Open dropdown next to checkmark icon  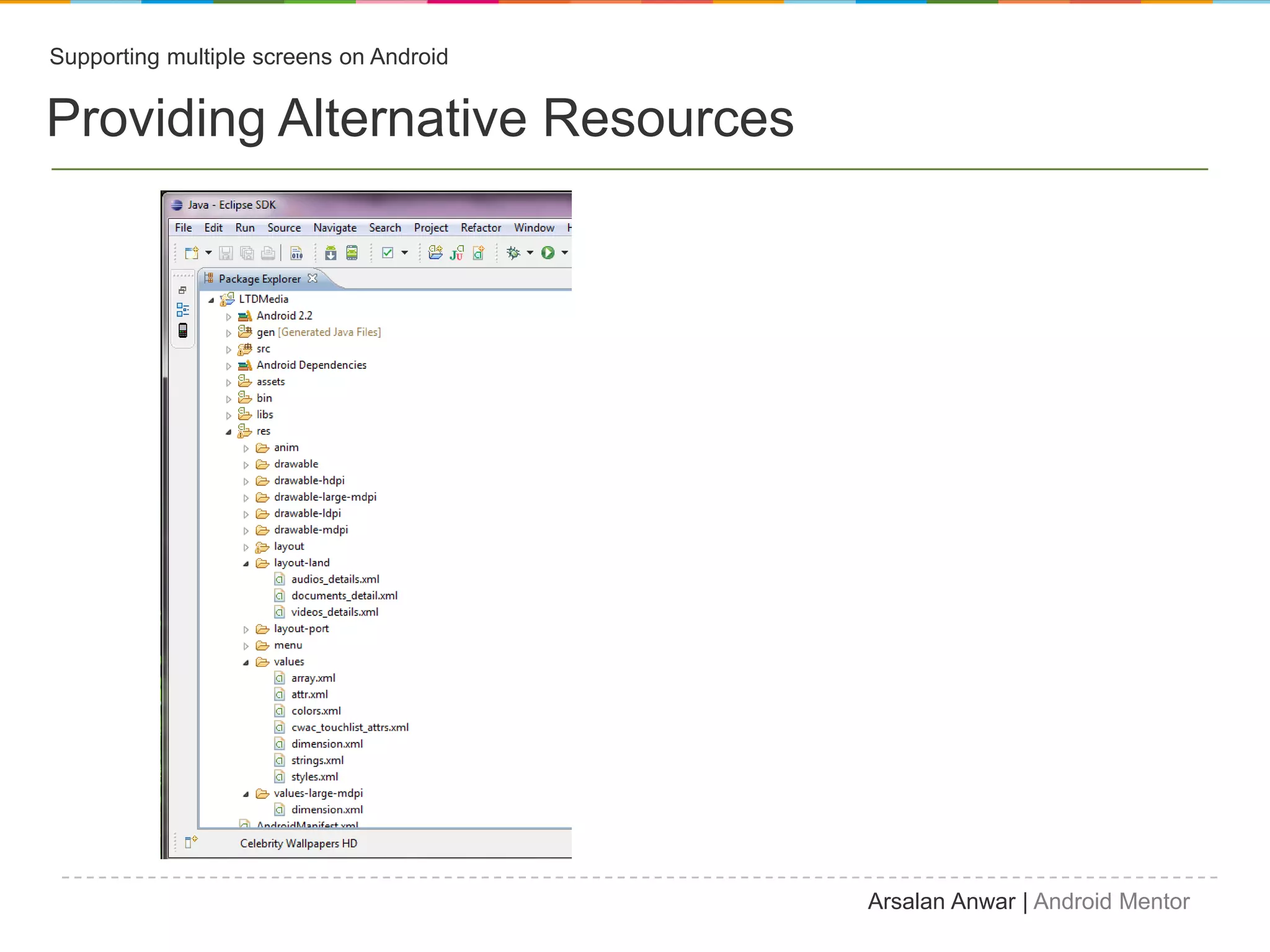click(x=404, y=253)
